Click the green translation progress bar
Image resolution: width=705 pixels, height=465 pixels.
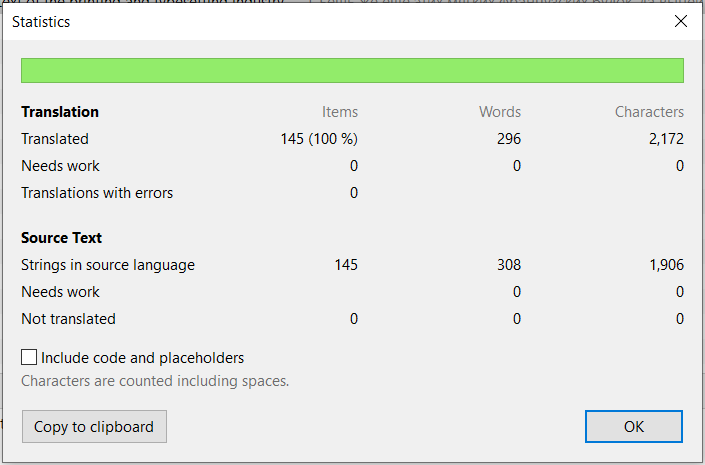pyautogui.click(x=352, y=71)
